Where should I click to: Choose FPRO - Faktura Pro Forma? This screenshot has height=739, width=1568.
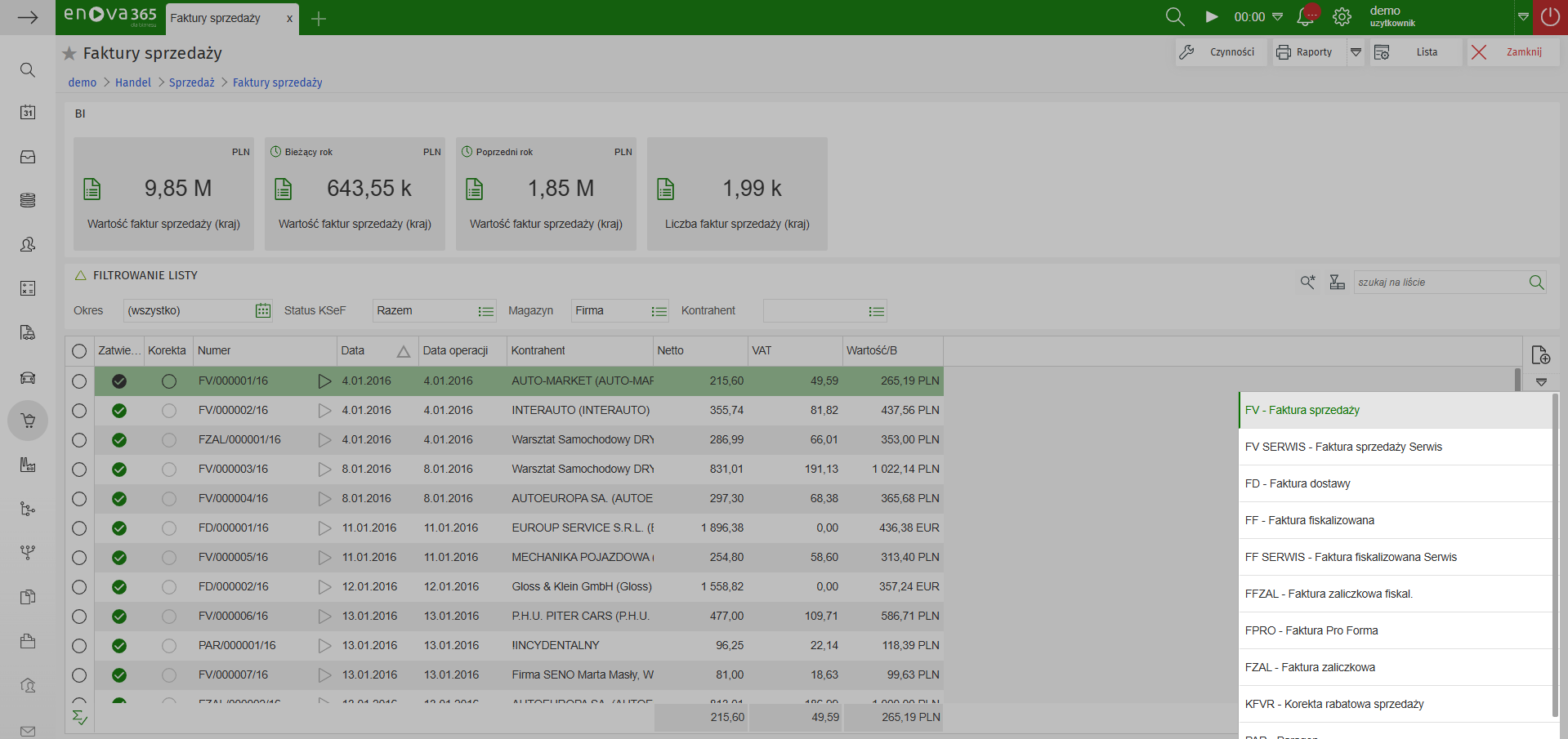(1311, 630)
